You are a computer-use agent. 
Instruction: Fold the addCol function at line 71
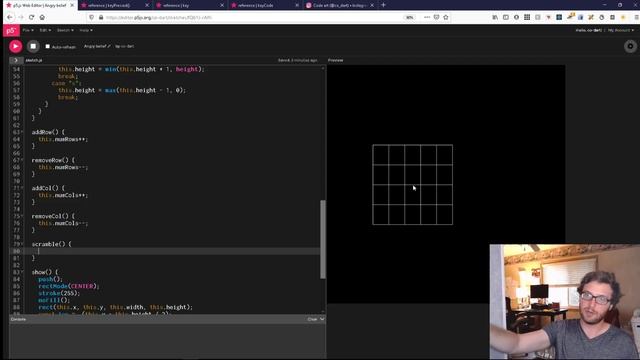coord(22,188)
